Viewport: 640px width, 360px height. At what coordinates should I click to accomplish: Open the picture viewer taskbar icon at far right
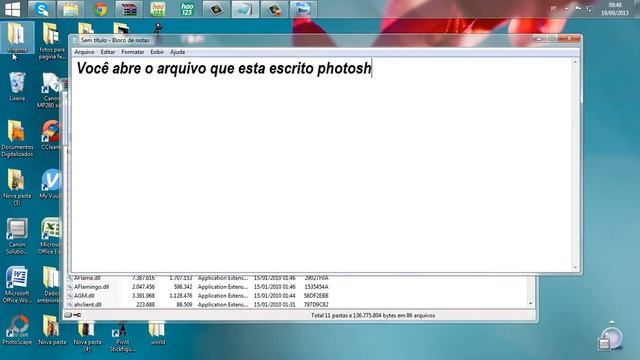point(303,9)
